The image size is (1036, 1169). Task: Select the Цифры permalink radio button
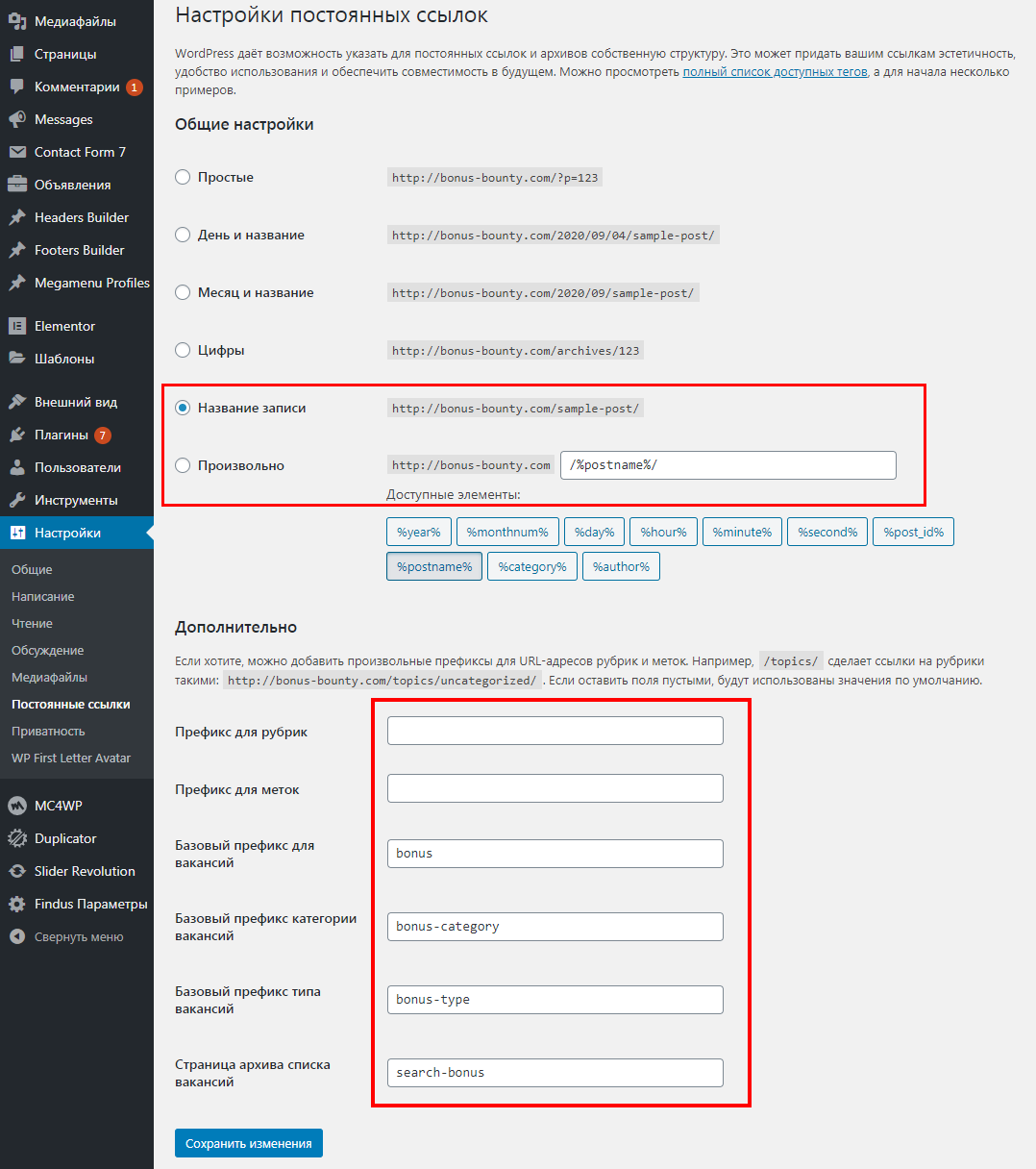tap(183, 350)
